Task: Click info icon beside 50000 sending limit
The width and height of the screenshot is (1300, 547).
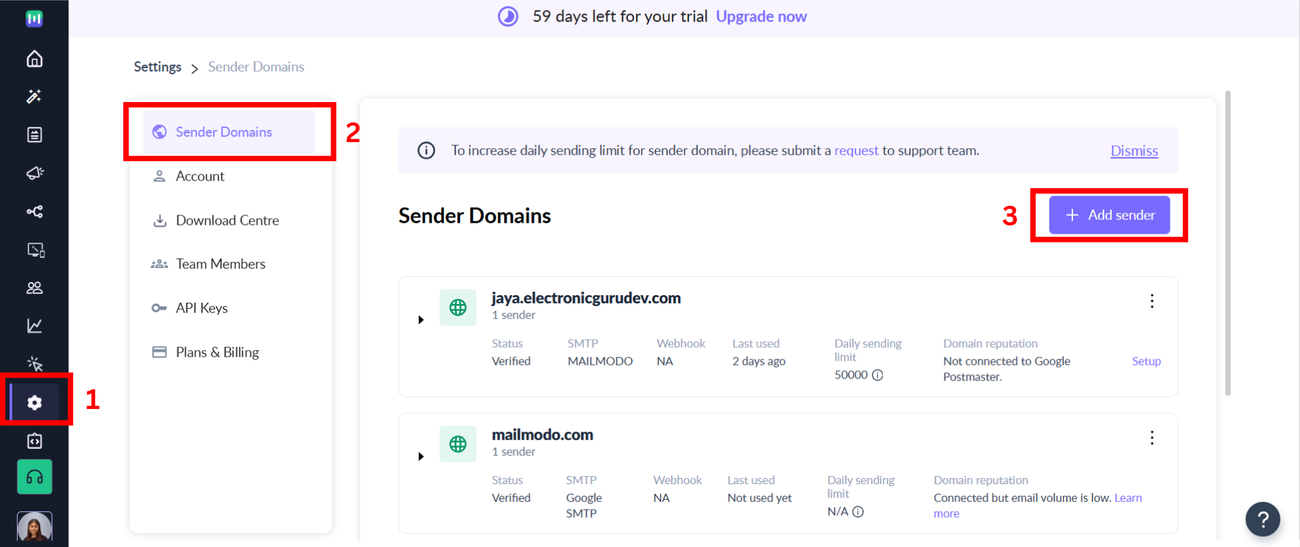Action: (877, 375)
